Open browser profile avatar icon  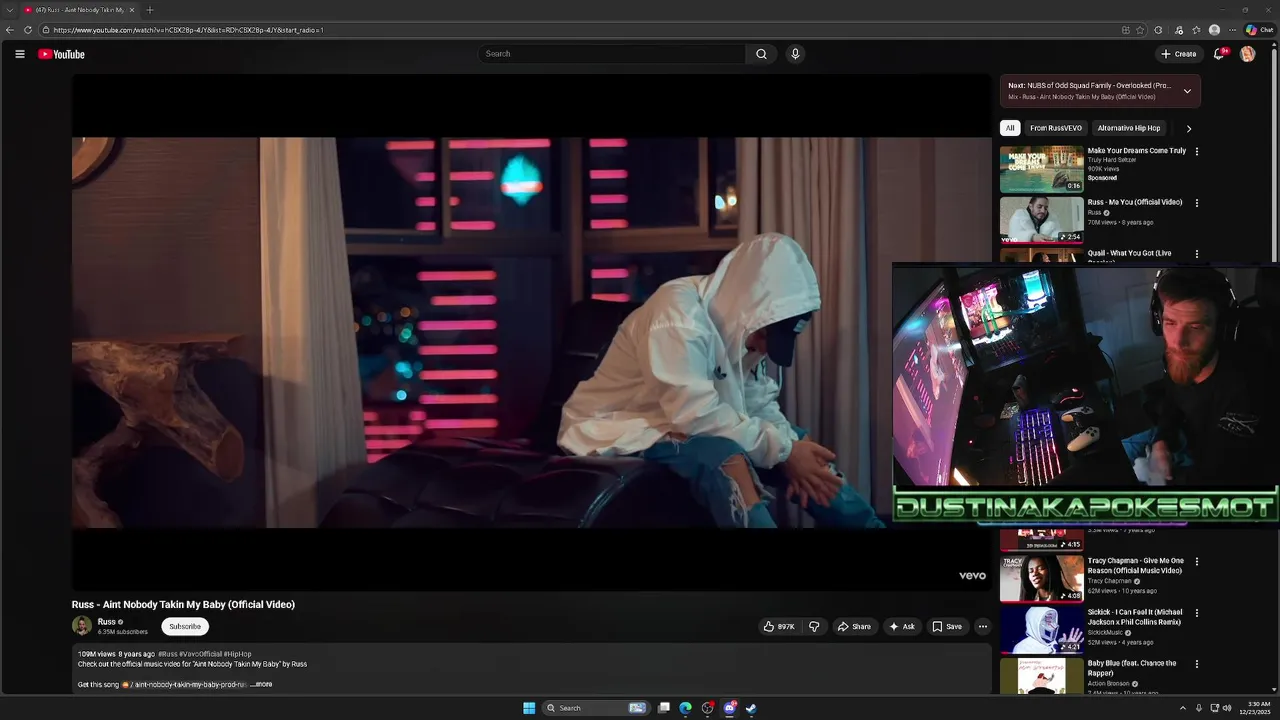tap(1214, 30)
